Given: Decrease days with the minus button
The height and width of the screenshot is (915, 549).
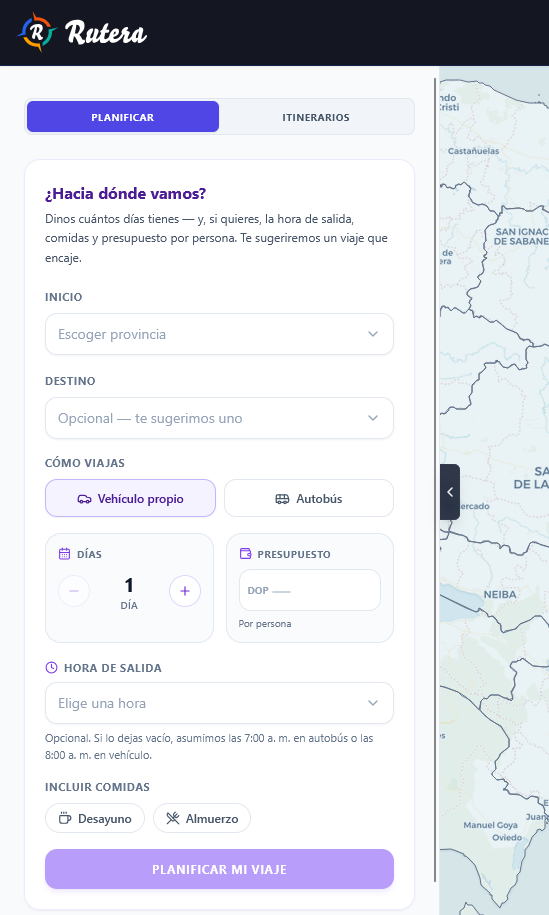Looking at the screenshot, I should 74,591.
